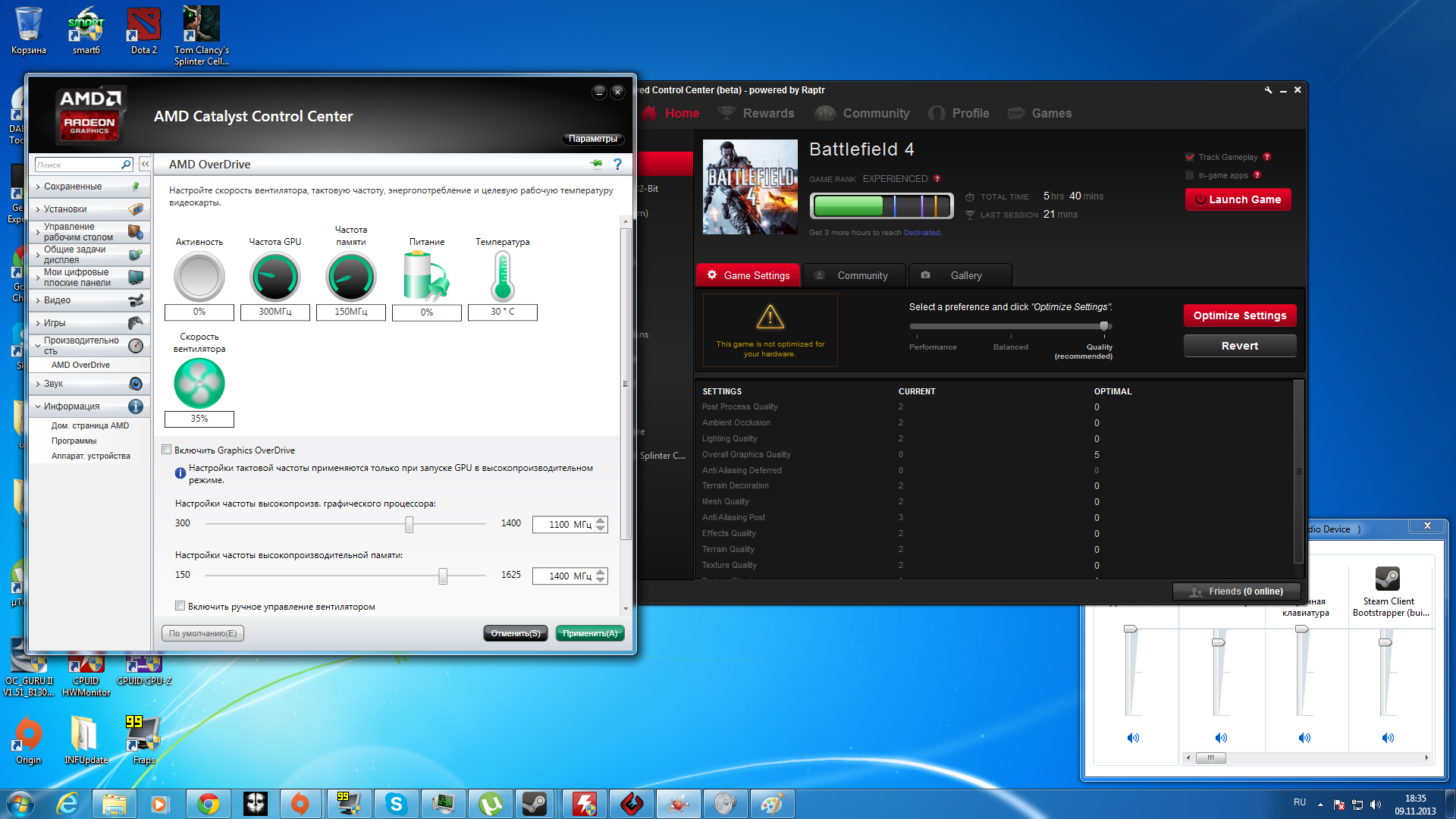Click the Launch Game button
Viewport: 1456px width, 819px height.
click(1238, 199)
